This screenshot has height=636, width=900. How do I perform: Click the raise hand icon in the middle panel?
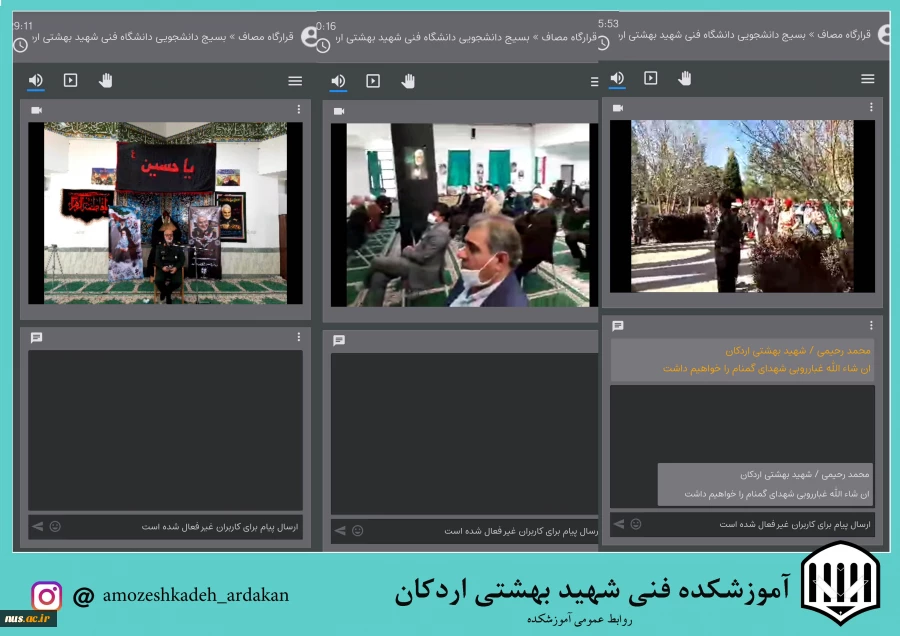coord(408,81)
